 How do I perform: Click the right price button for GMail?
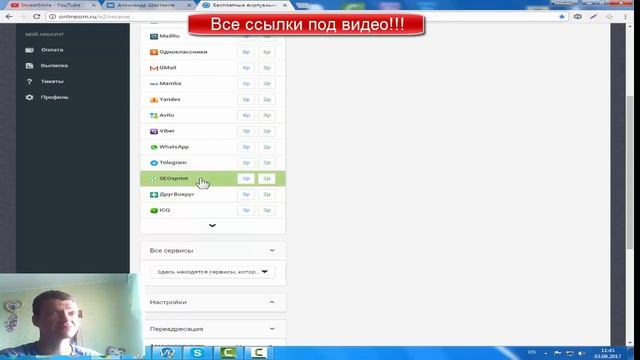(267, 68)
